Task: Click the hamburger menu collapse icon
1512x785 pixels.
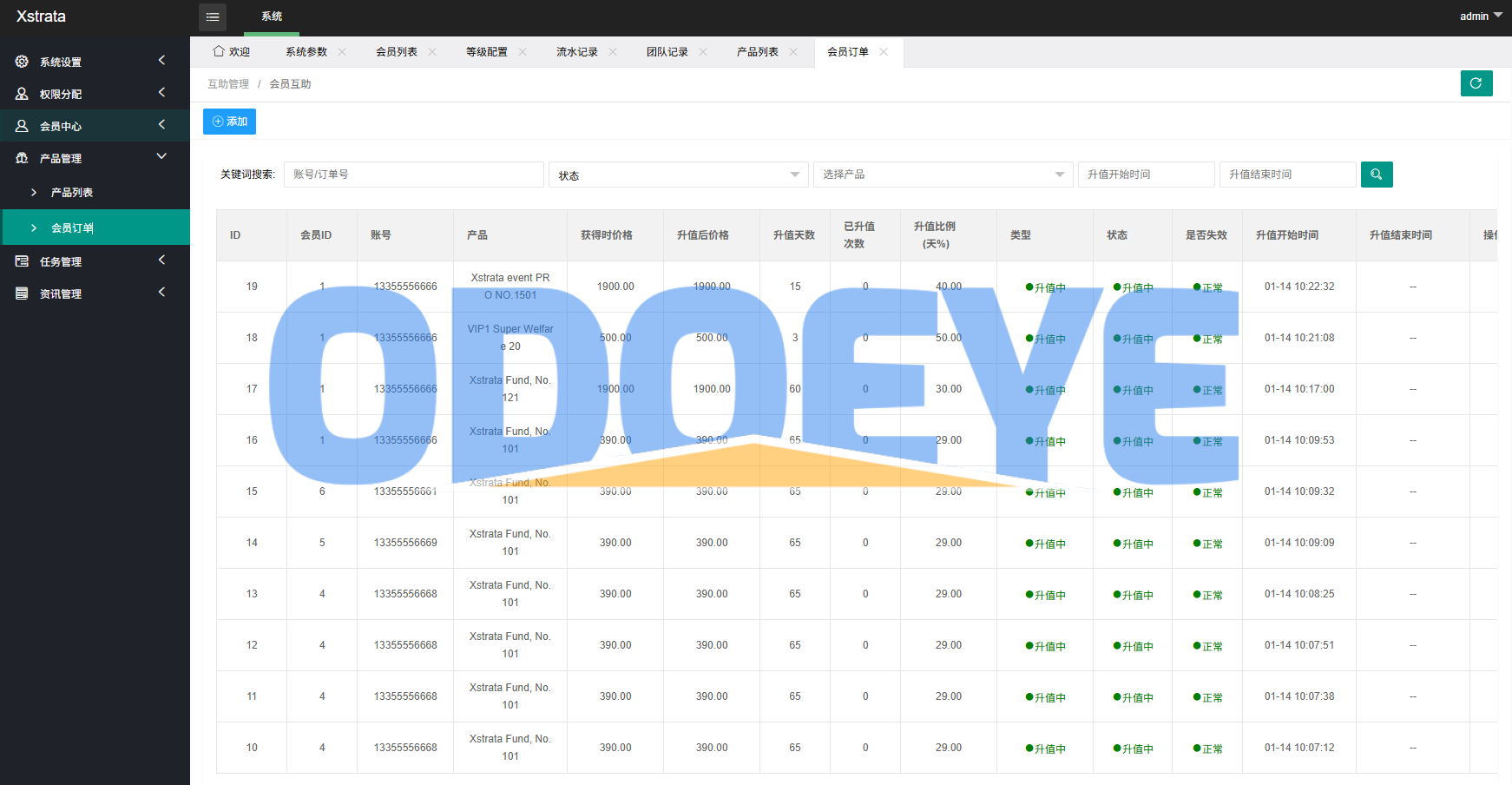Action: [x=213, y=17]
